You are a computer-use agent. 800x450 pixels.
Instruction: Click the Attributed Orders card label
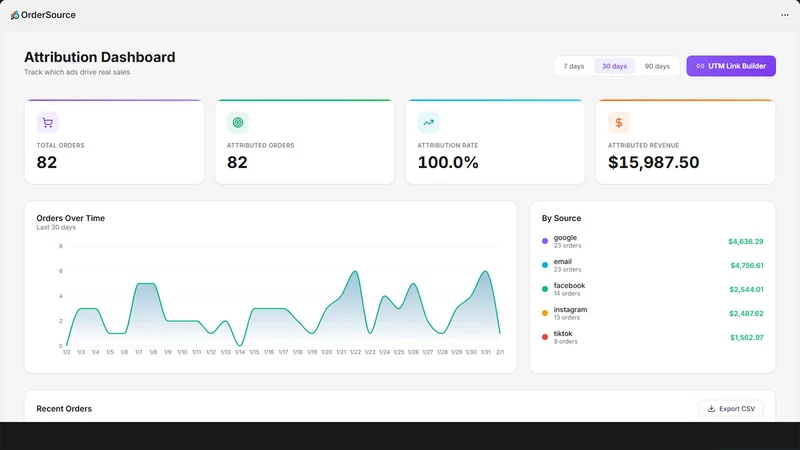pyautogui.click(x=260, y=145)
